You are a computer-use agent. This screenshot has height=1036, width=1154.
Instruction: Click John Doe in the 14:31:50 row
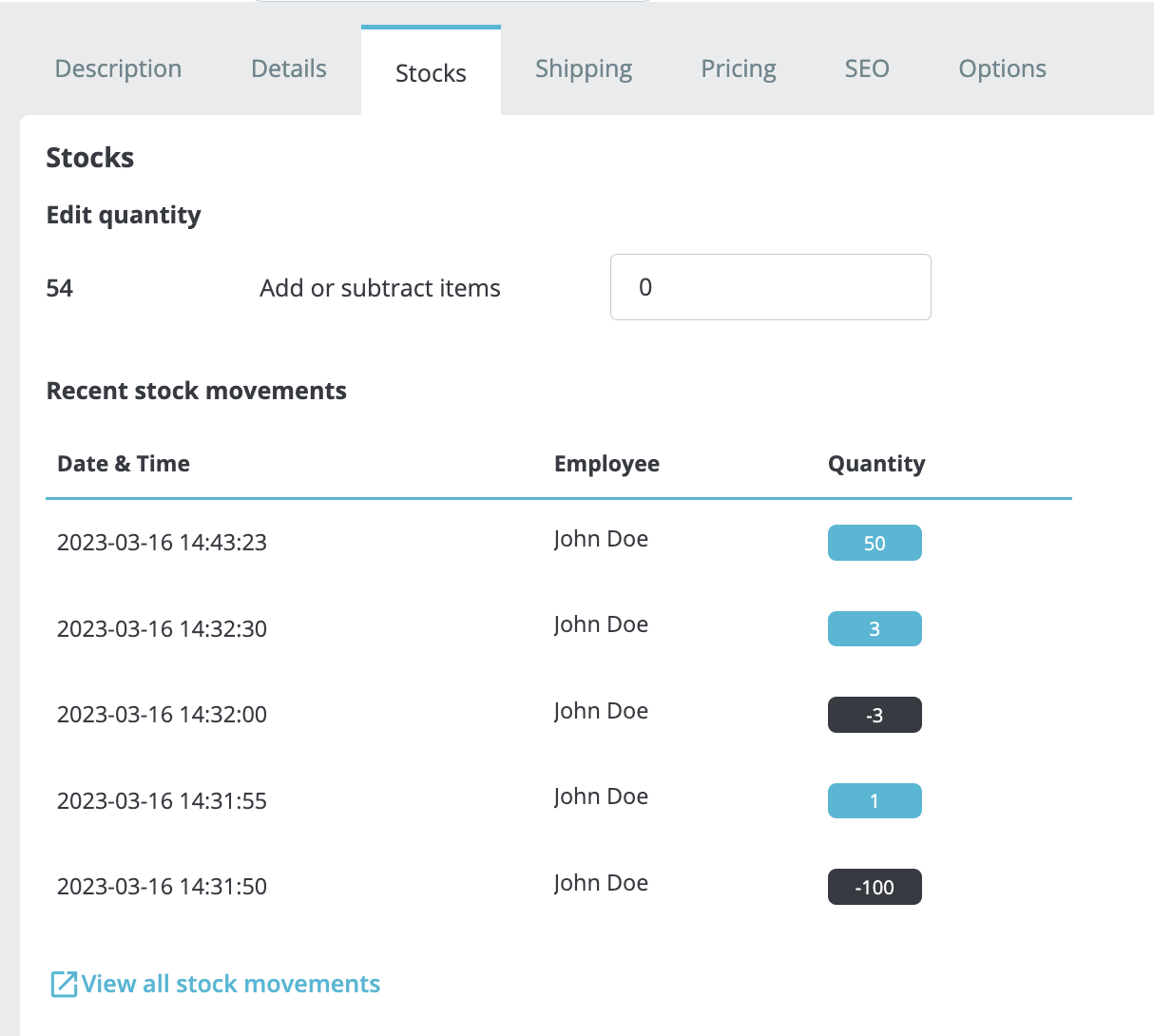point(601,883)
